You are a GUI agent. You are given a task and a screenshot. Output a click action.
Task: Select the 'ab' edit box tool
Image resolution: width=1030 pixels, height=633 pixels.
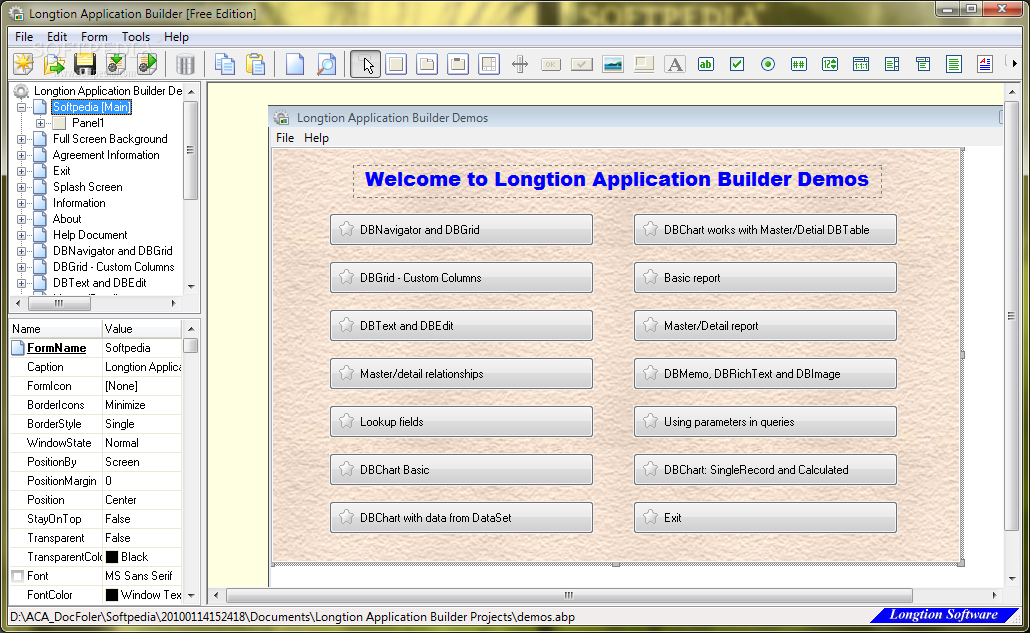[705, 64]
